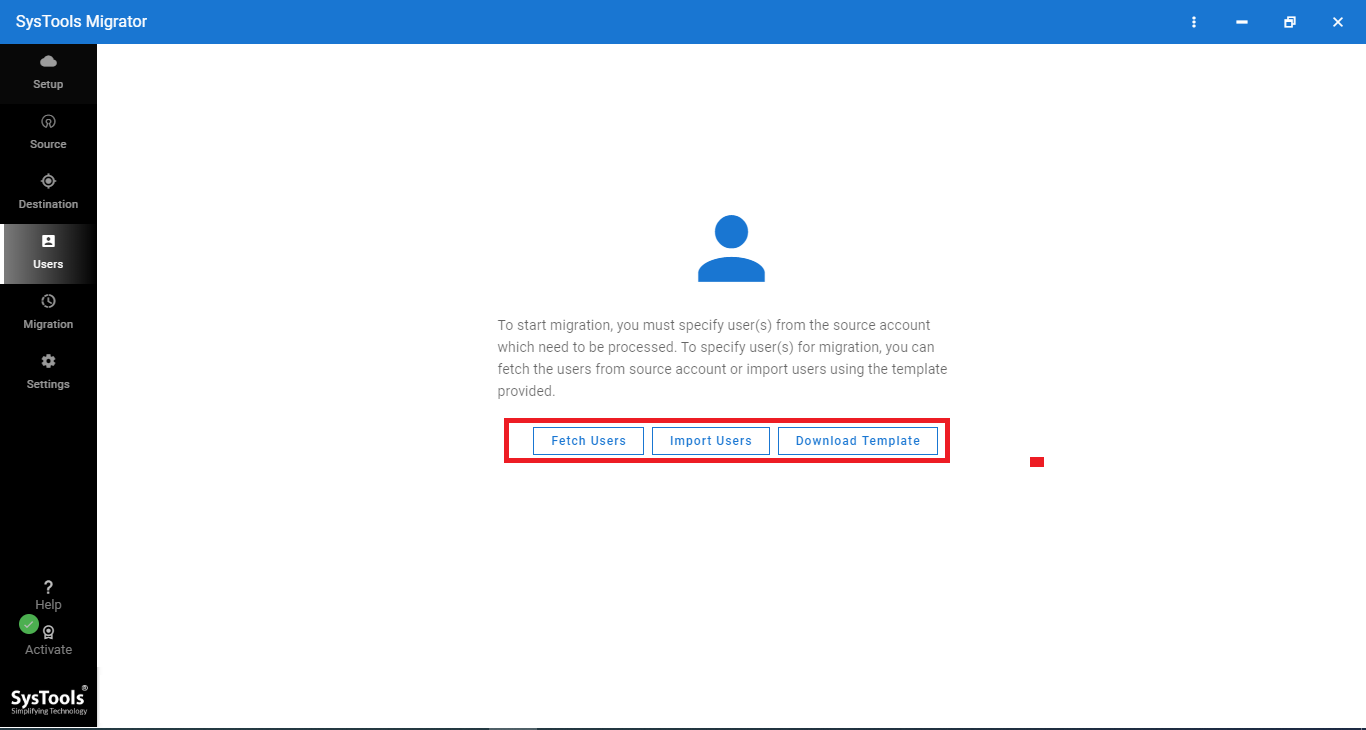Click the Fetch Users button
The width and height of the screenshot is (1366, 730).
tap(588, 441)
